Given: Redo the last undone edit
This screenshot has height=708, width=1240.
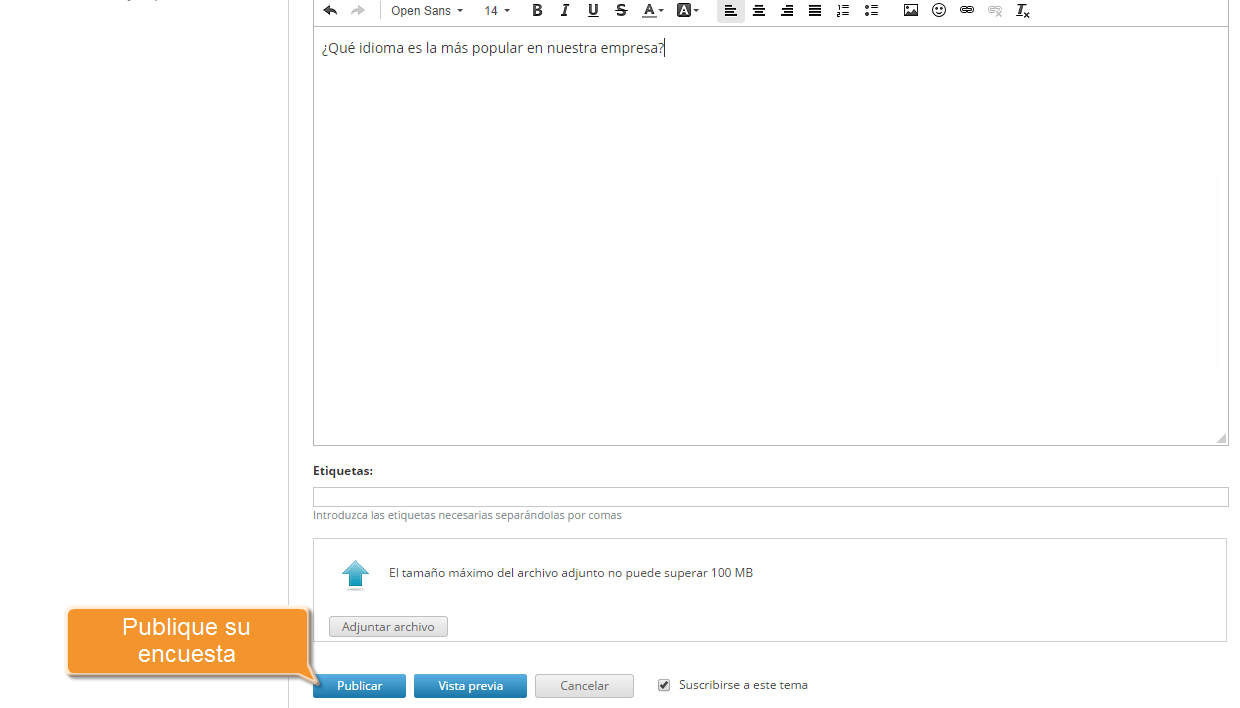Looking at the screenshot, I should click(358, 10).
